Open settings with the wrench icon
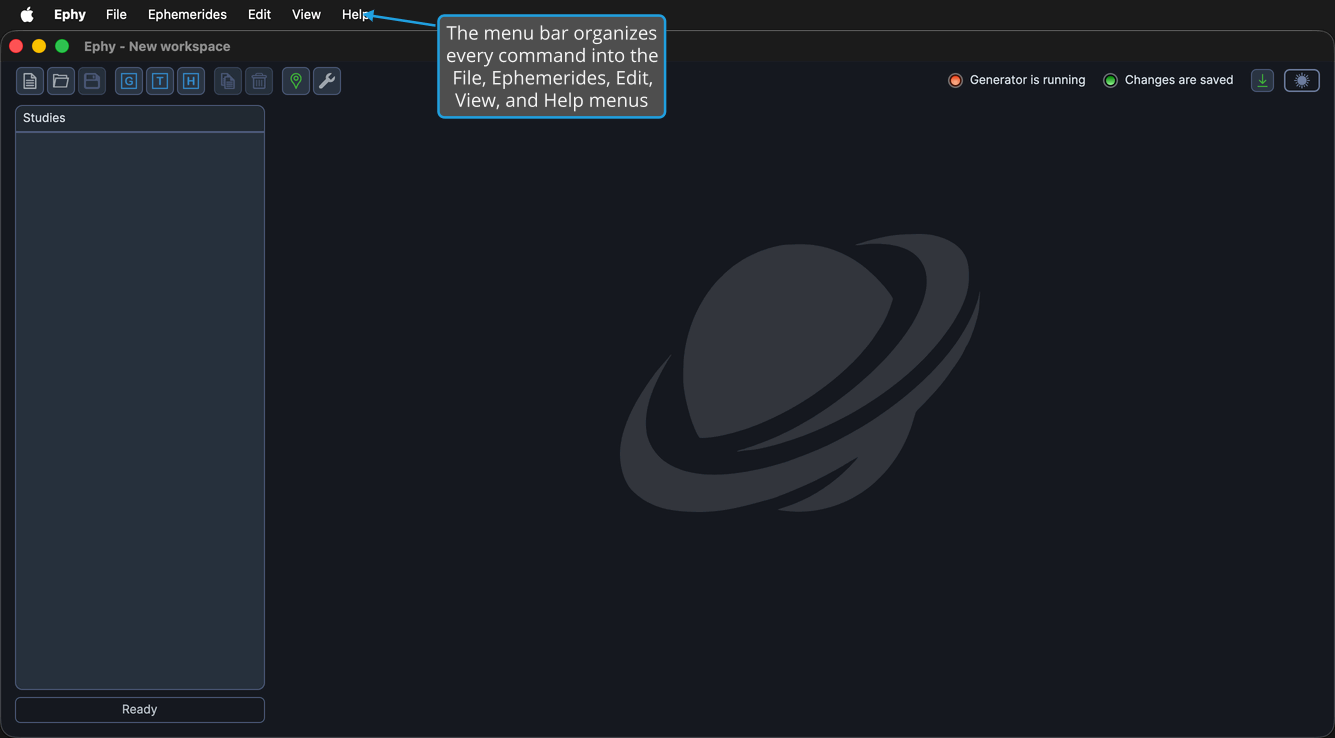 point(327,81)
